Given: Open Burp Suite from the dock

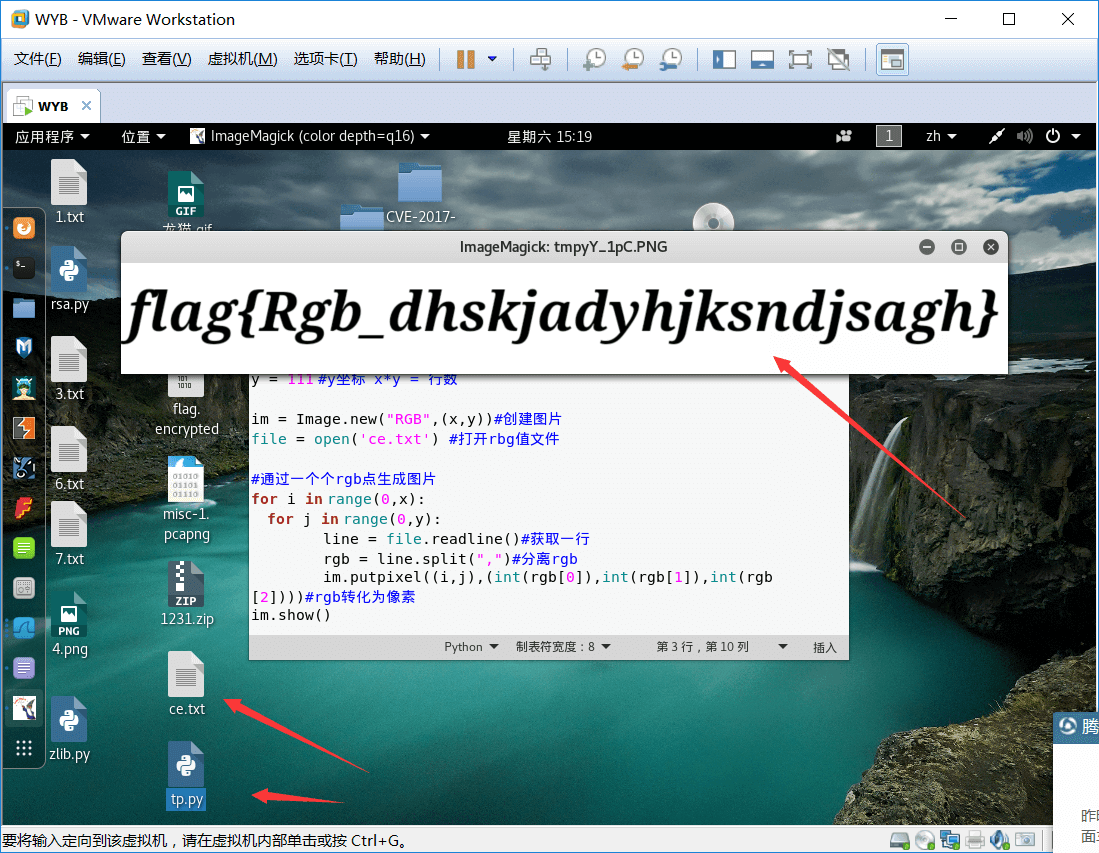Looking at the screenshot, I should (25, 428).
